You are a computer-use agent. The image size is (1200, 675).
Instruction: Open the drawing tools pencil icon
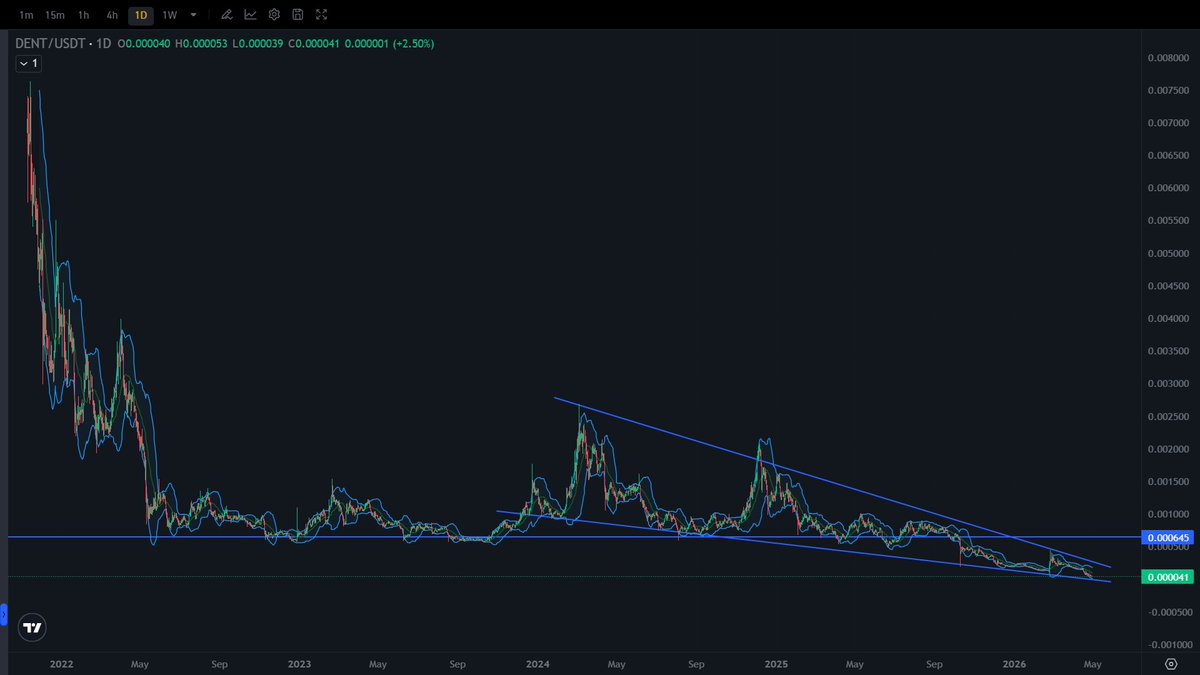point(227,15)
